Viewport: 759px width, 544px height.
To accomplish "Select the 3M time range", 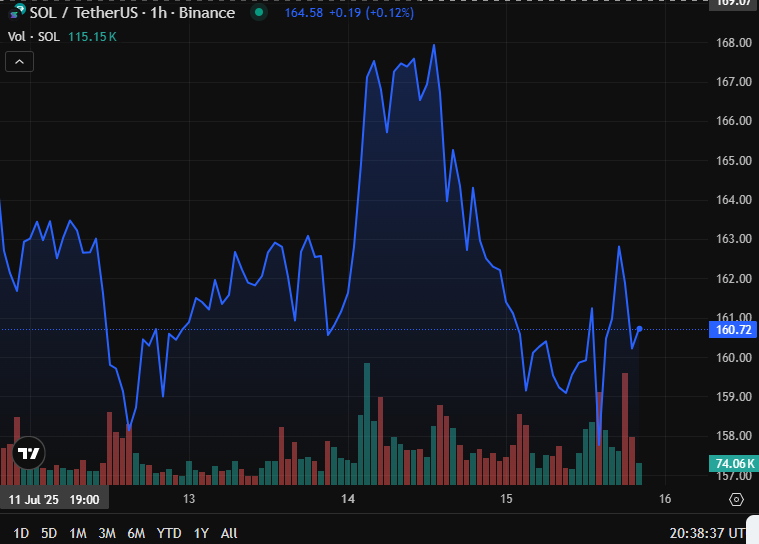I will (107, 533).
